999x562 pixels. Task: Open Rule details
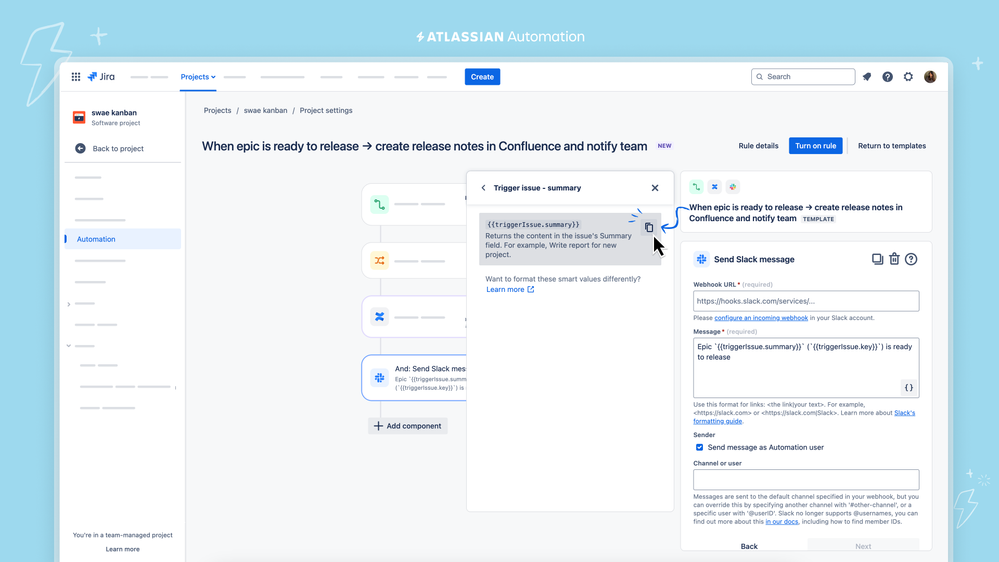758,146
